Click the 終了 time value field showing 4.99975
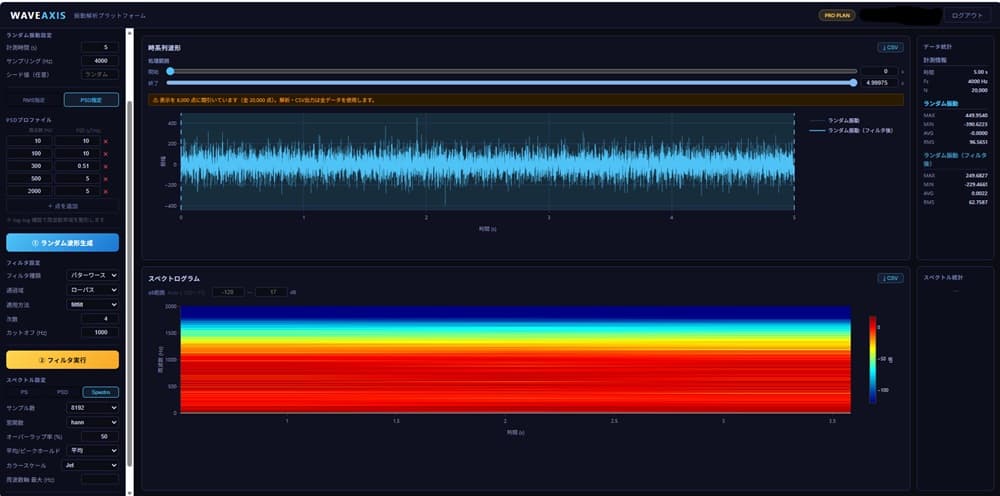 click(x=879, y=83)
